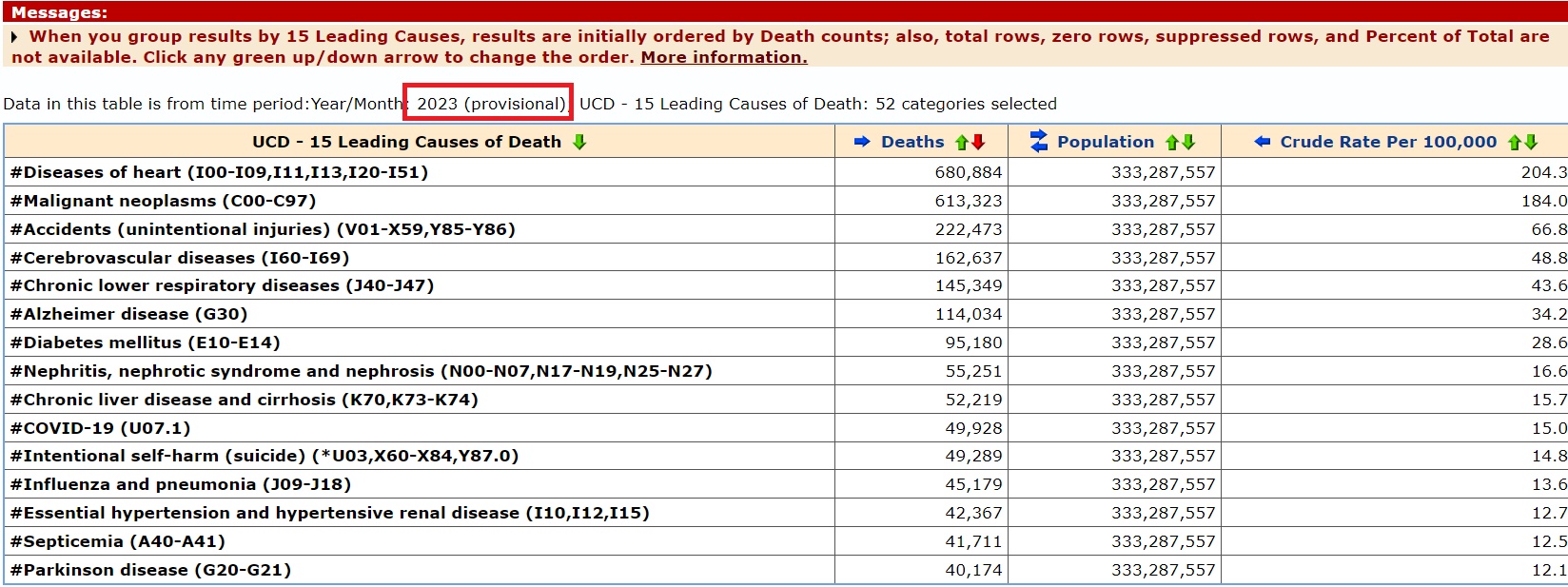Click deaths value 41,711
This screenshot has height=587, width=1568.
974,541
